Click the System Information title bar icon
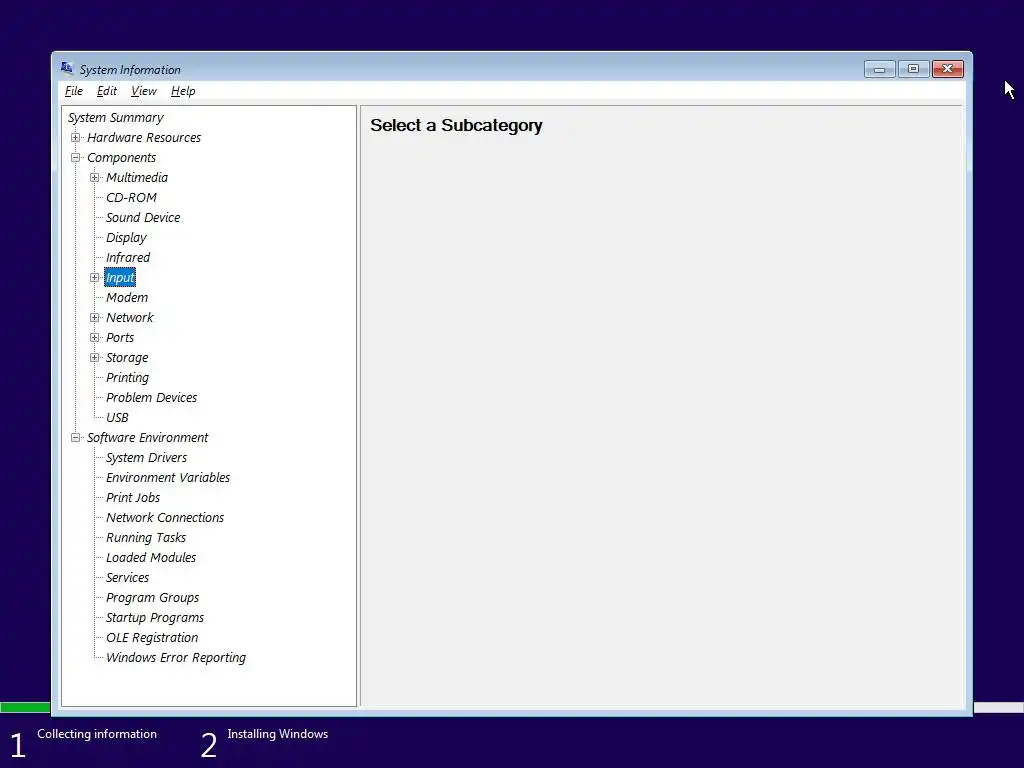 point(67,68)
